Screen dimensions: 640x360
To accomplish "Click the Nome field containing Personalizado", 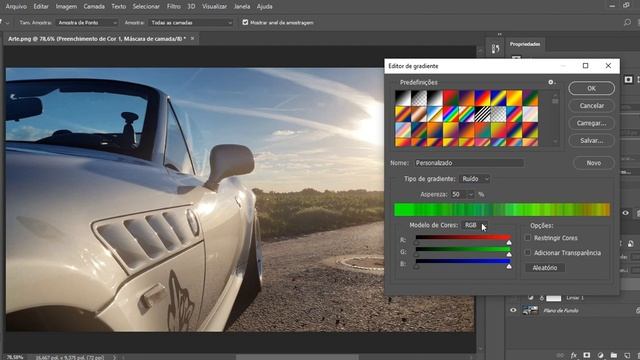I will [469, 163].
